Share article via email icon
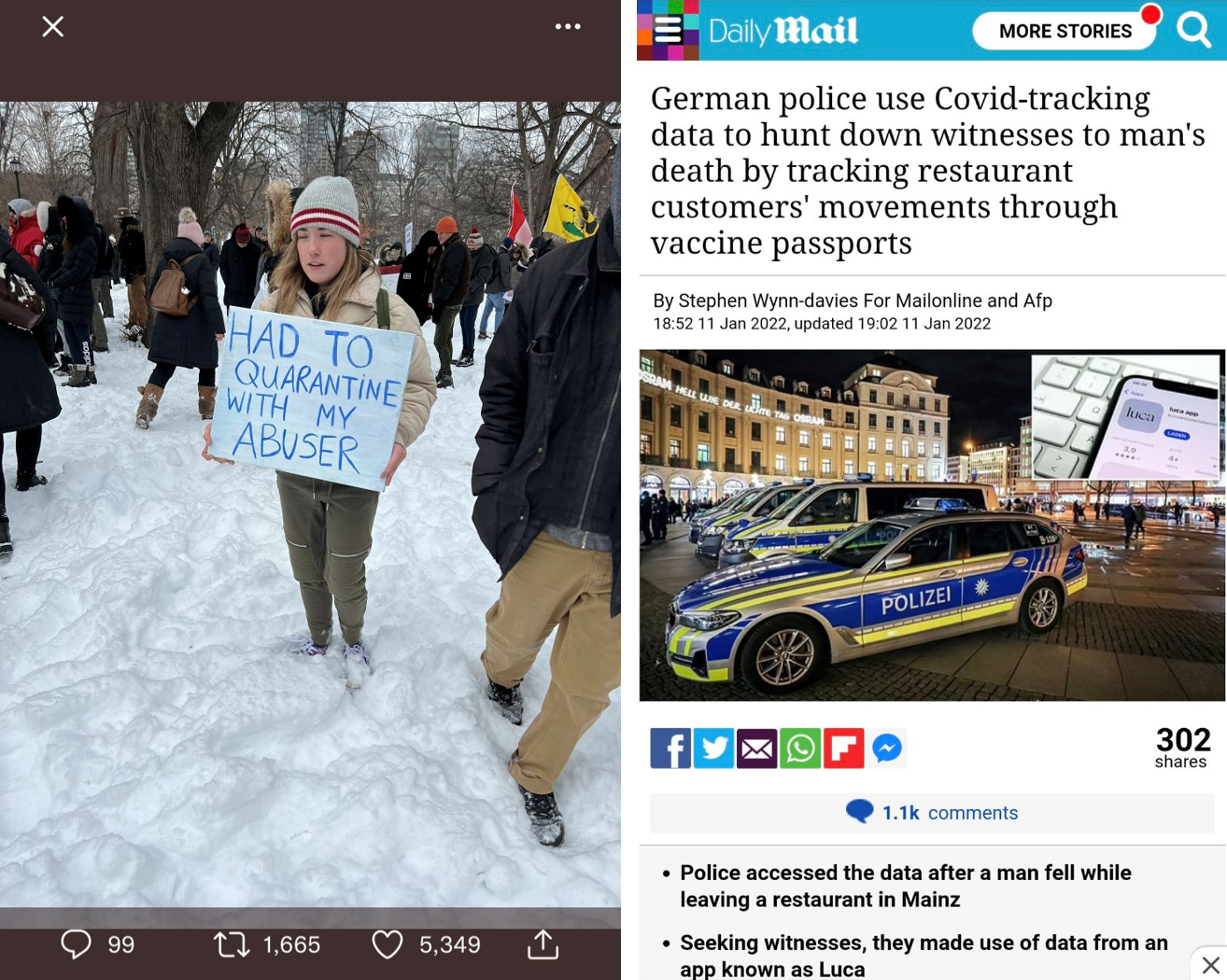Viewport: 1227px width, 980px height. coord(756,749)
